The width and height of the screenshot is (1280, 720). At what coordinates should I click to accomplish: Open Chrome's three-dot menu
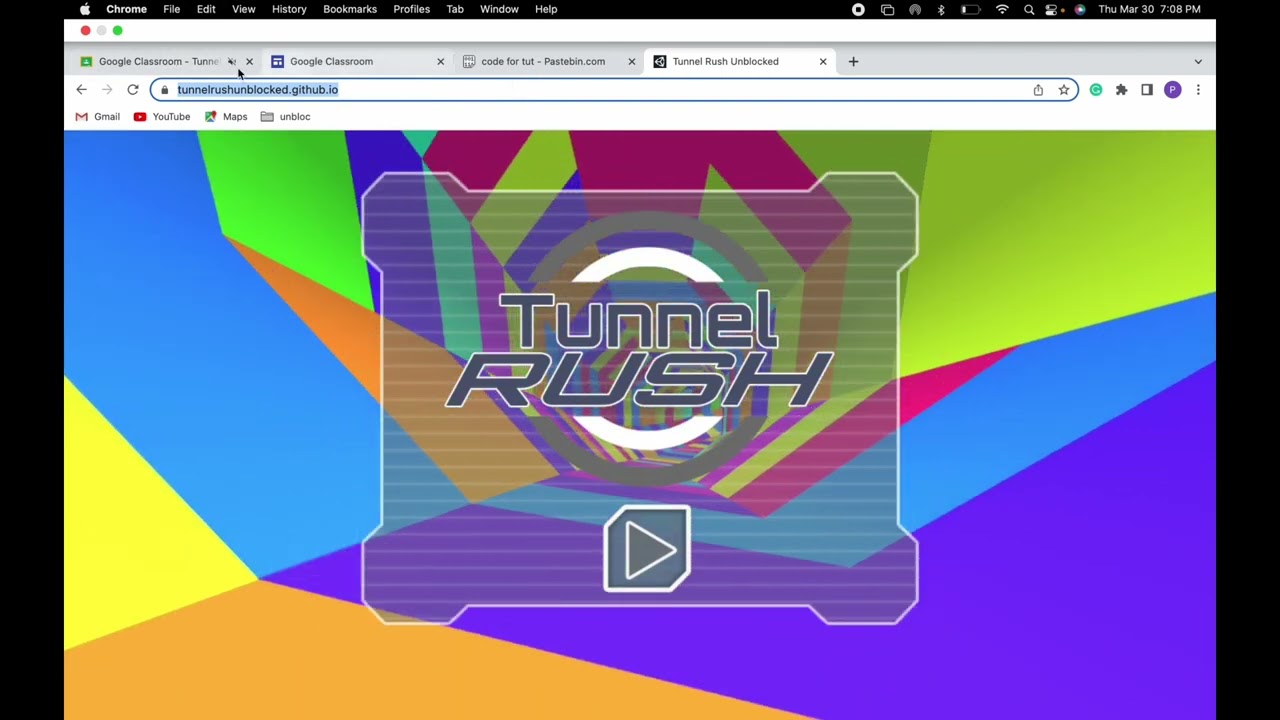tap(1198, 90)
